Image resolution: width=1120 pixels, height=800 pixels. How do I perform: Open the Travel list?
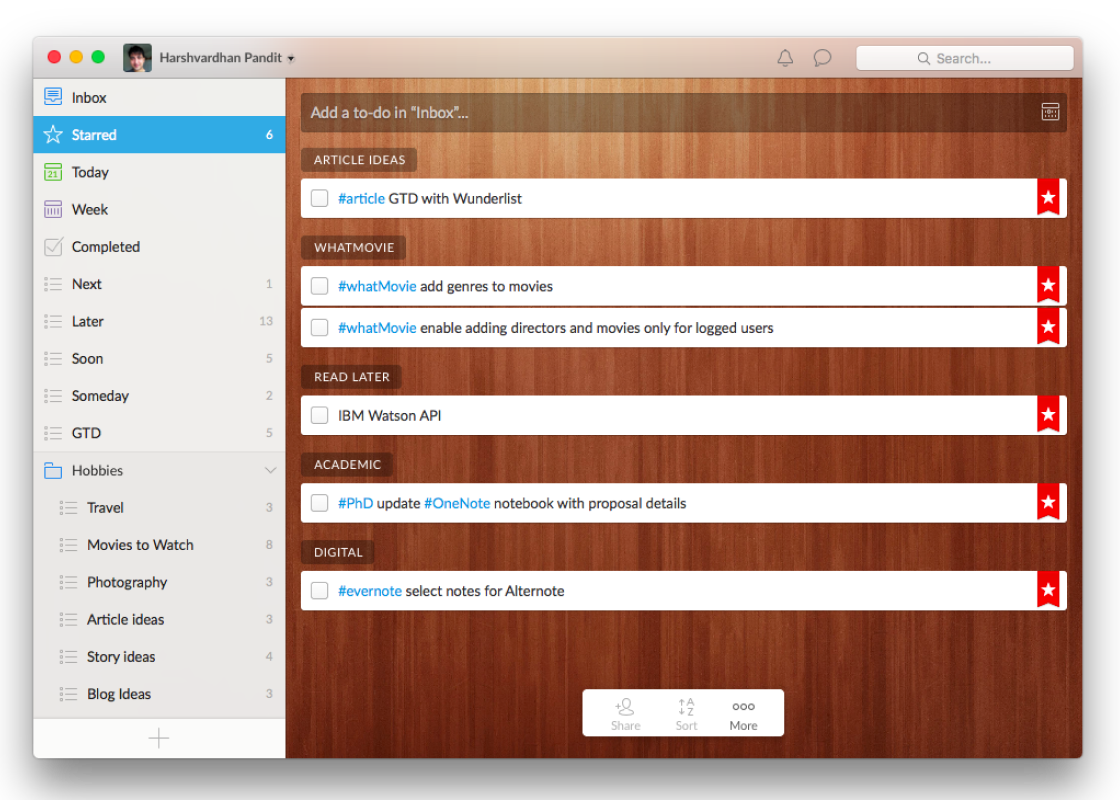pyautogui.click(x=159, y=508)
